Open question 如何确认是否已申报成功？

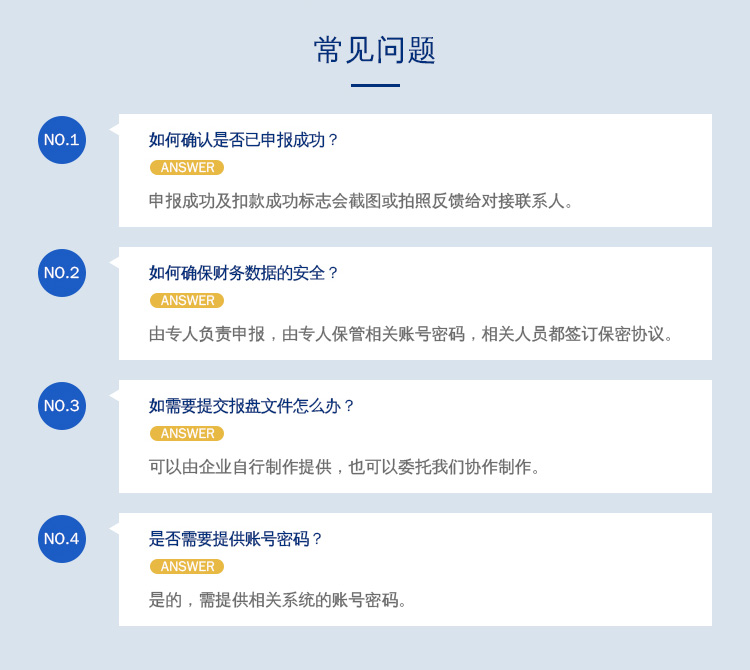(x=243, y=140)
